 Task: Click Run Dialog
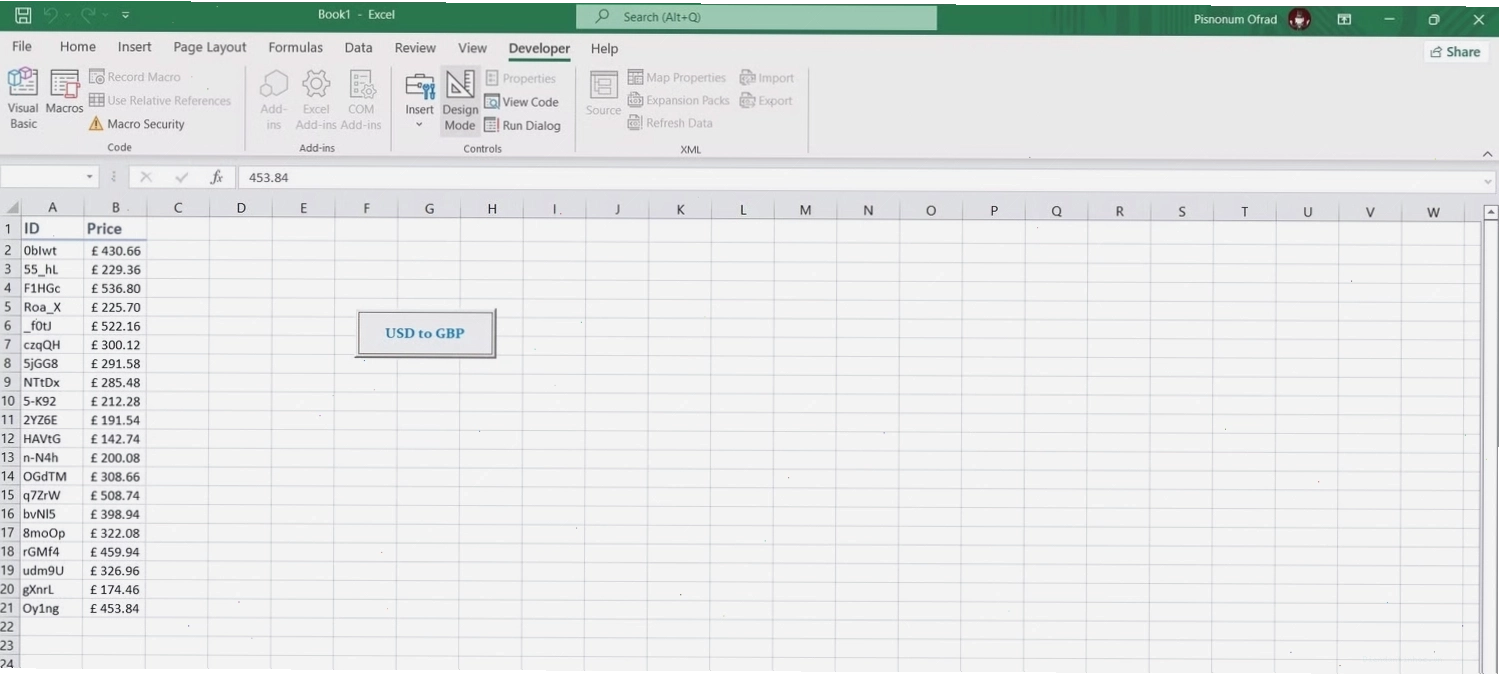point(522,126)
